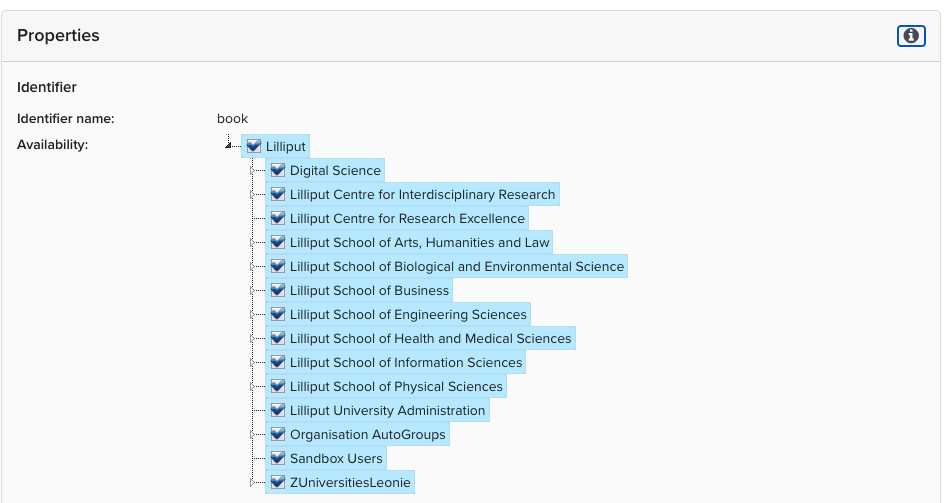Expand the Digital Science node

(x=253, y=171)
